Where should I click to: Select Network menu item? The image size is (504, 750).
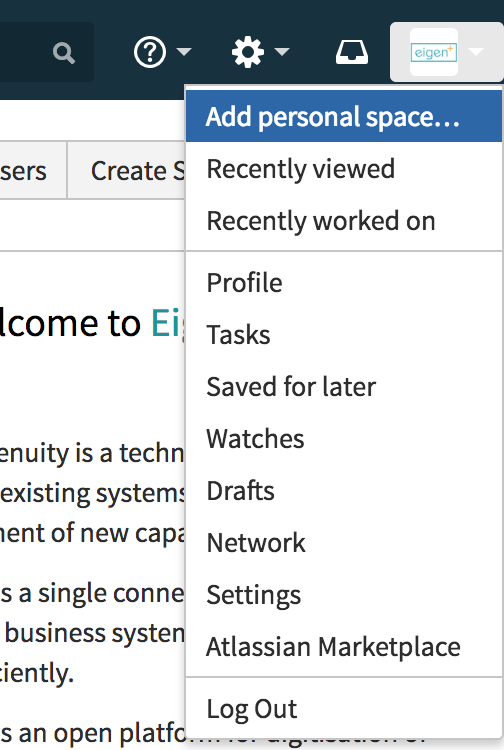344,543
